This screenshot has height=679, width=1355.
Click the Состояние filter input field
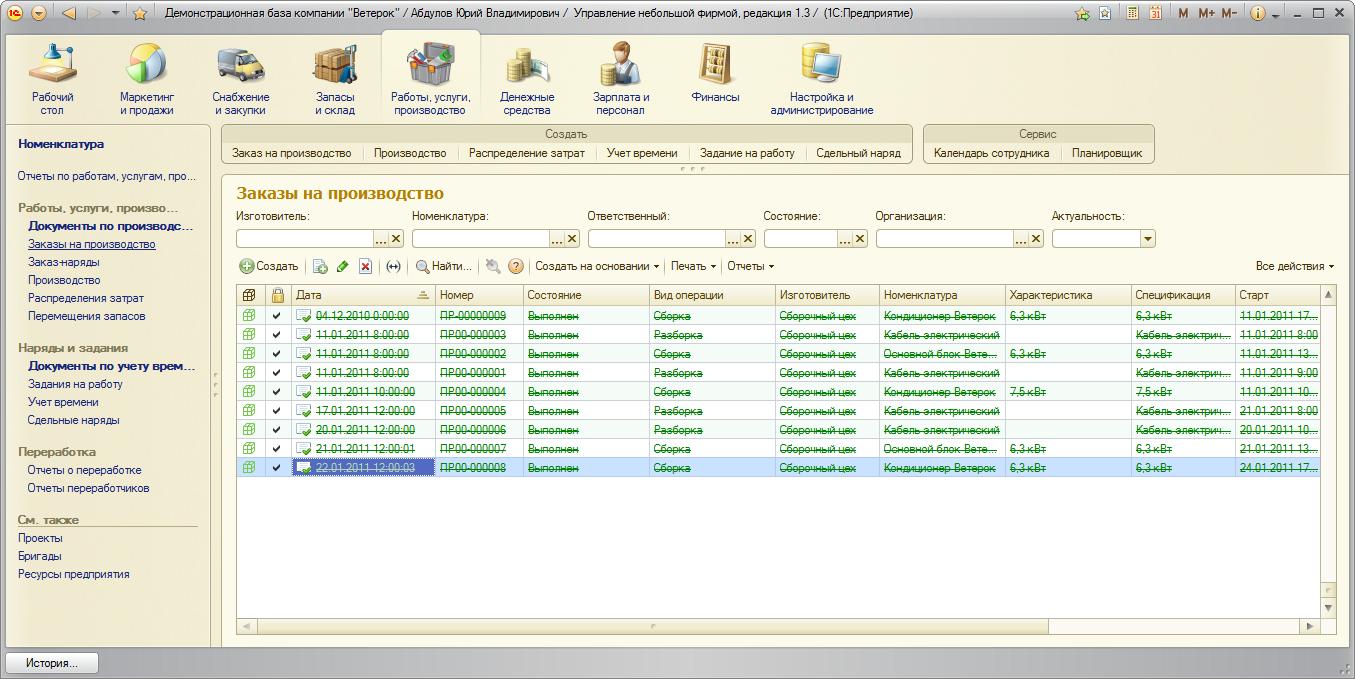[800, 239]
